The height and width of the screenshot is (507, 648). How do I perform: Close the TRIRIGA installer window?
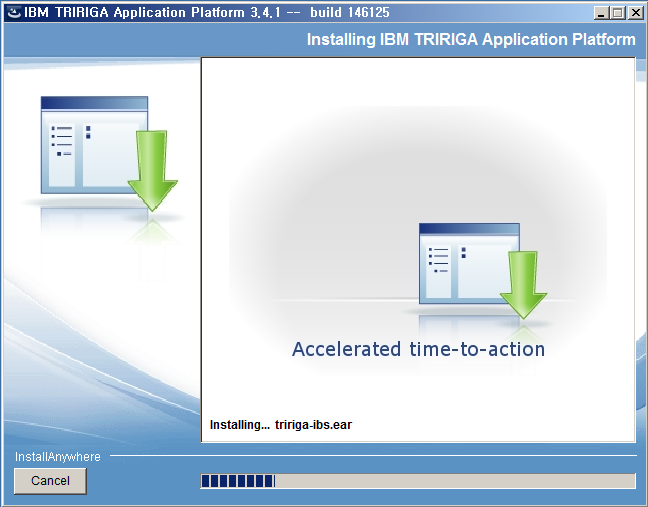click(x=636, y=13)
